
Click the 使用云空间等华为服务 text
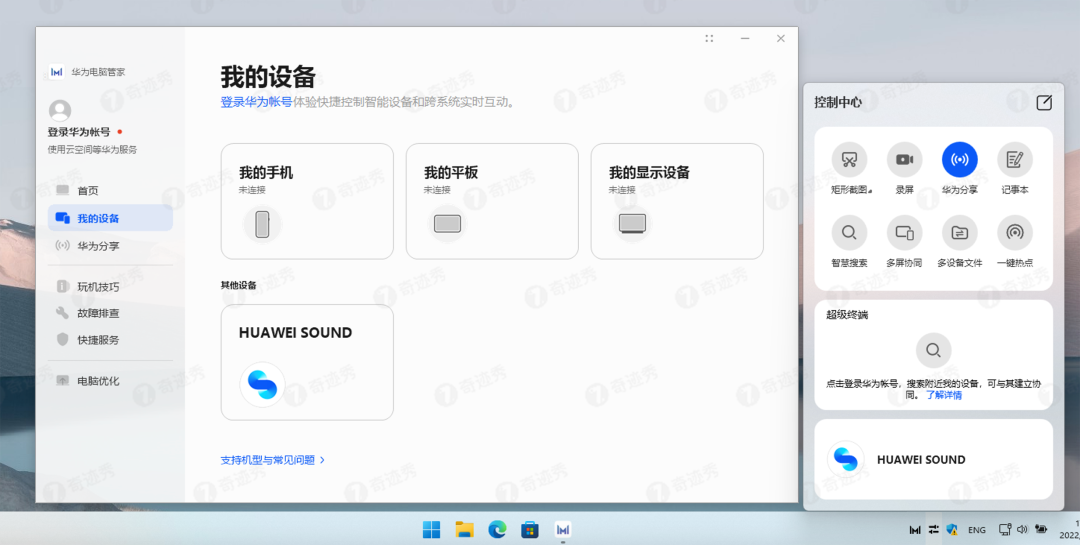(x=92, y=150)
